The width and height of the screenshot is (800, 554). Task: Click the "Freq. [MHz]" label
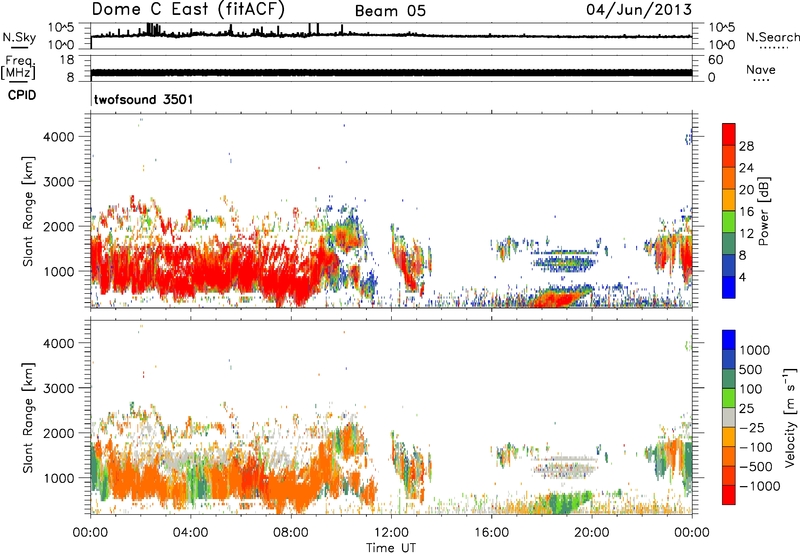click(18, 68)
